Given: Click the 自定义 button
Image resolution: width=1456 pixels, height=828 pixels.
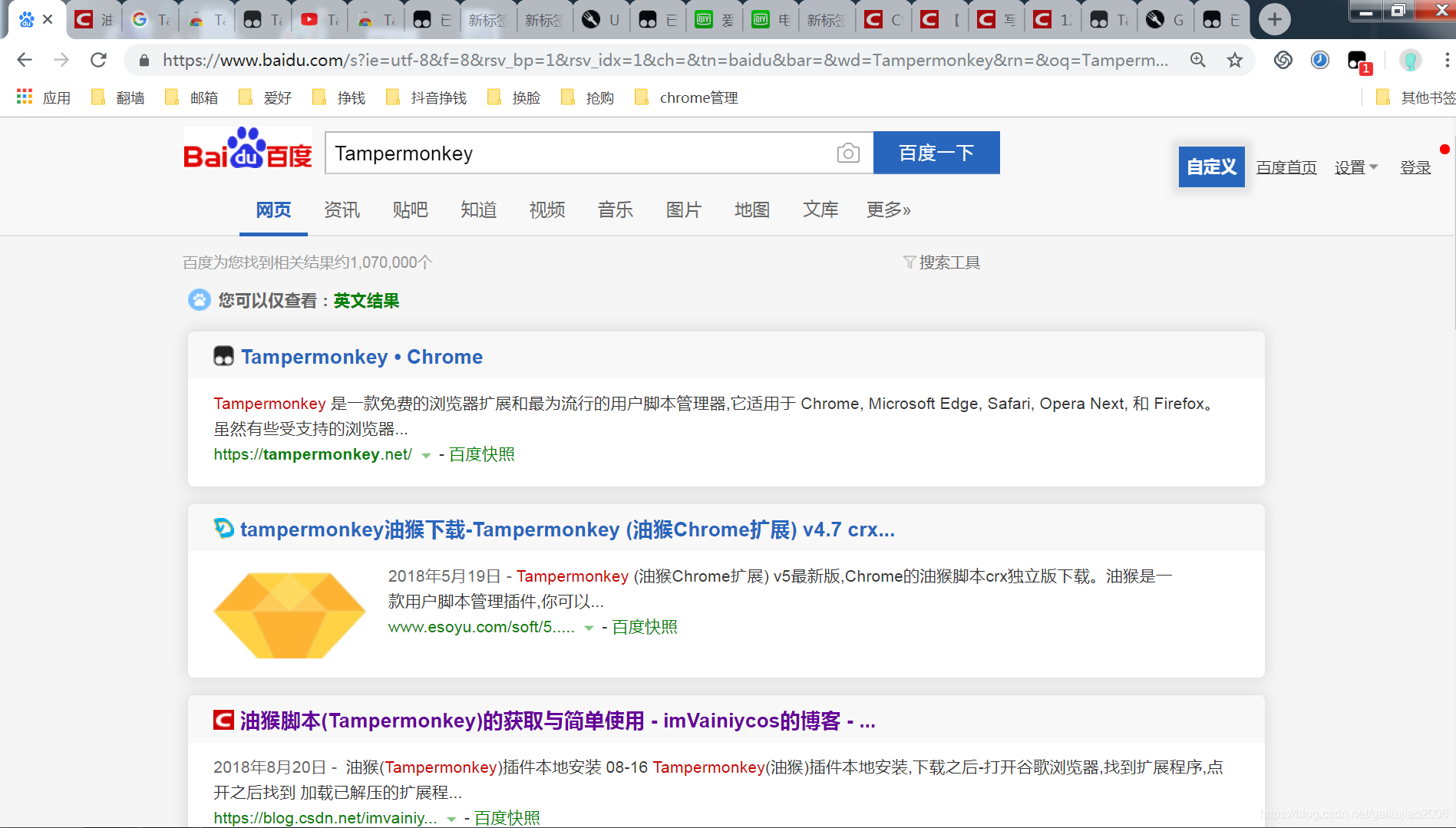Looking at the screenshot, I should pos(1211,167).
